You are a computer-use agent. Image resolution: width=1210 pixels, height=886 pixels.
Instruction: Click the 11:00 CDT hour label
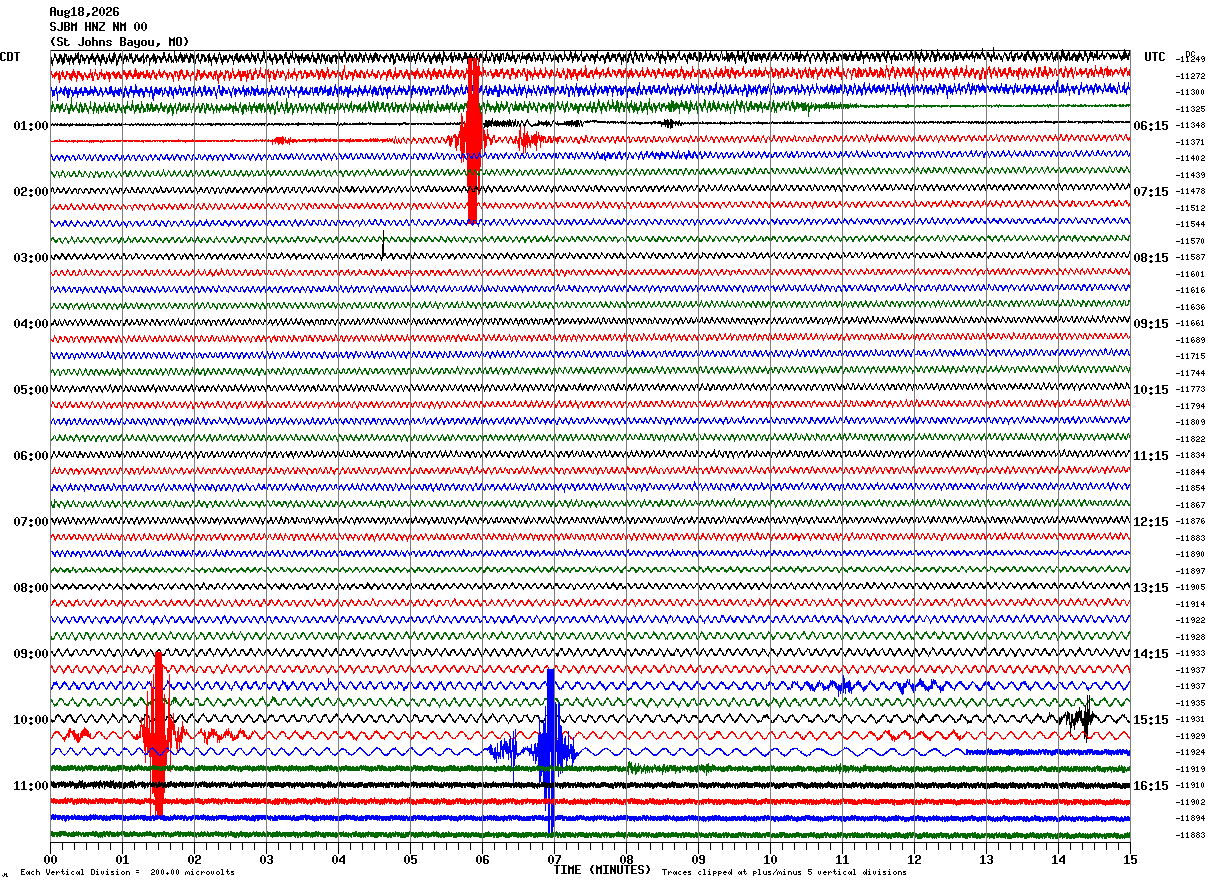click(x=31, y=786)
